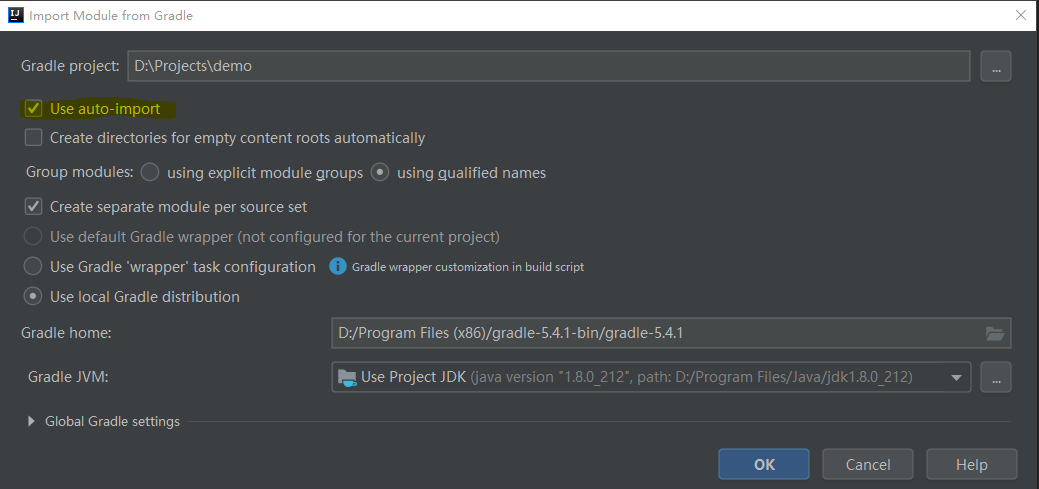Click the 'Gradle home:' label

tap(66, 333)
